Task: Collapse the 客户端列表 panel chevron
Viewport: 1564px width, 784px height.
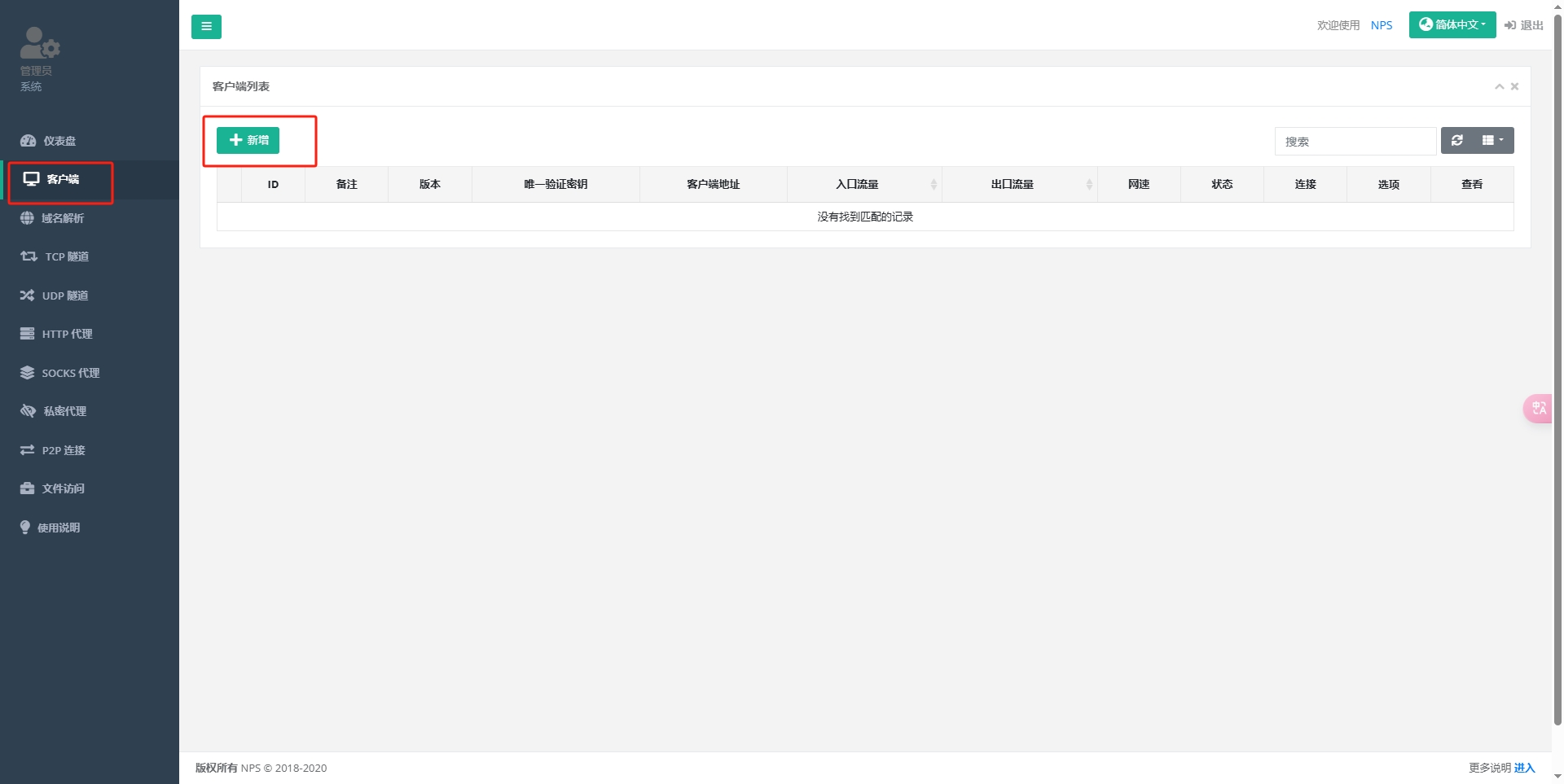Action: (x=1499, y=86)
